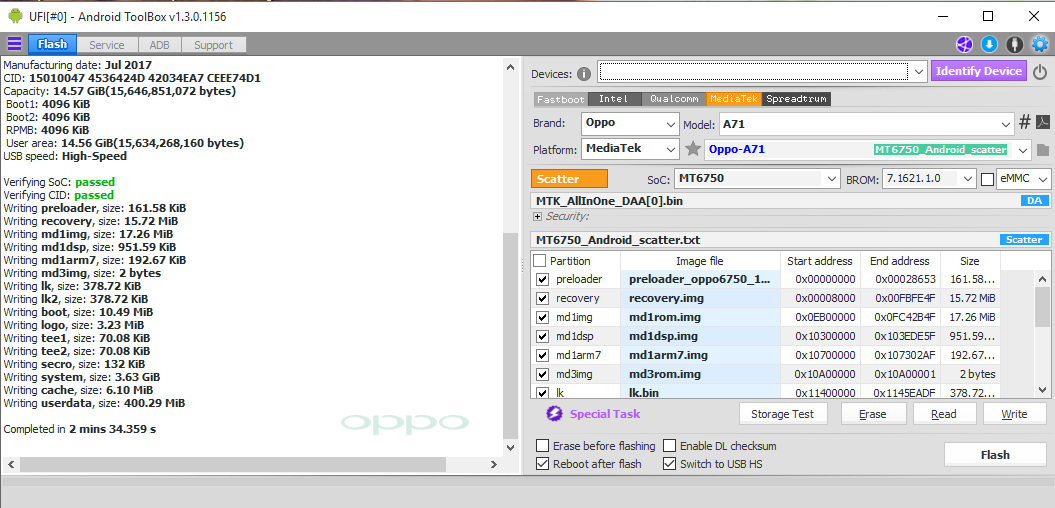Click the Erase button
Image resolution: width=1055 pixels, height=508 pixels.
pyautogui.click(x=873, y=414)
